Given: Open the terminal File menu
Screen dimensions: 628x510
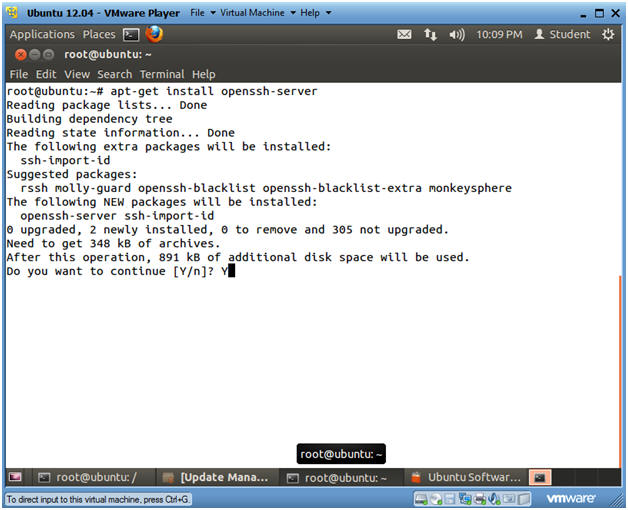Looking at the screenshot, I should [x=19, y=74].
